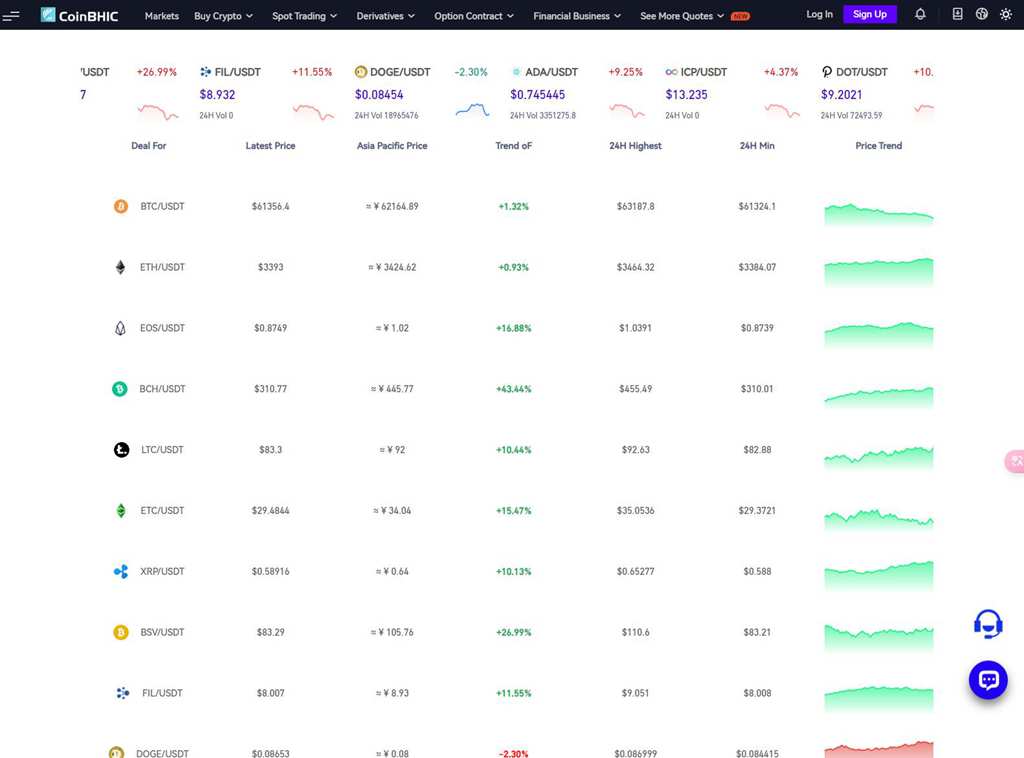Image resolution: width=1024 pixels, height=758 pixels.
Task: Click the Bitcoin coin icon
Action: [x=120, y=207]
